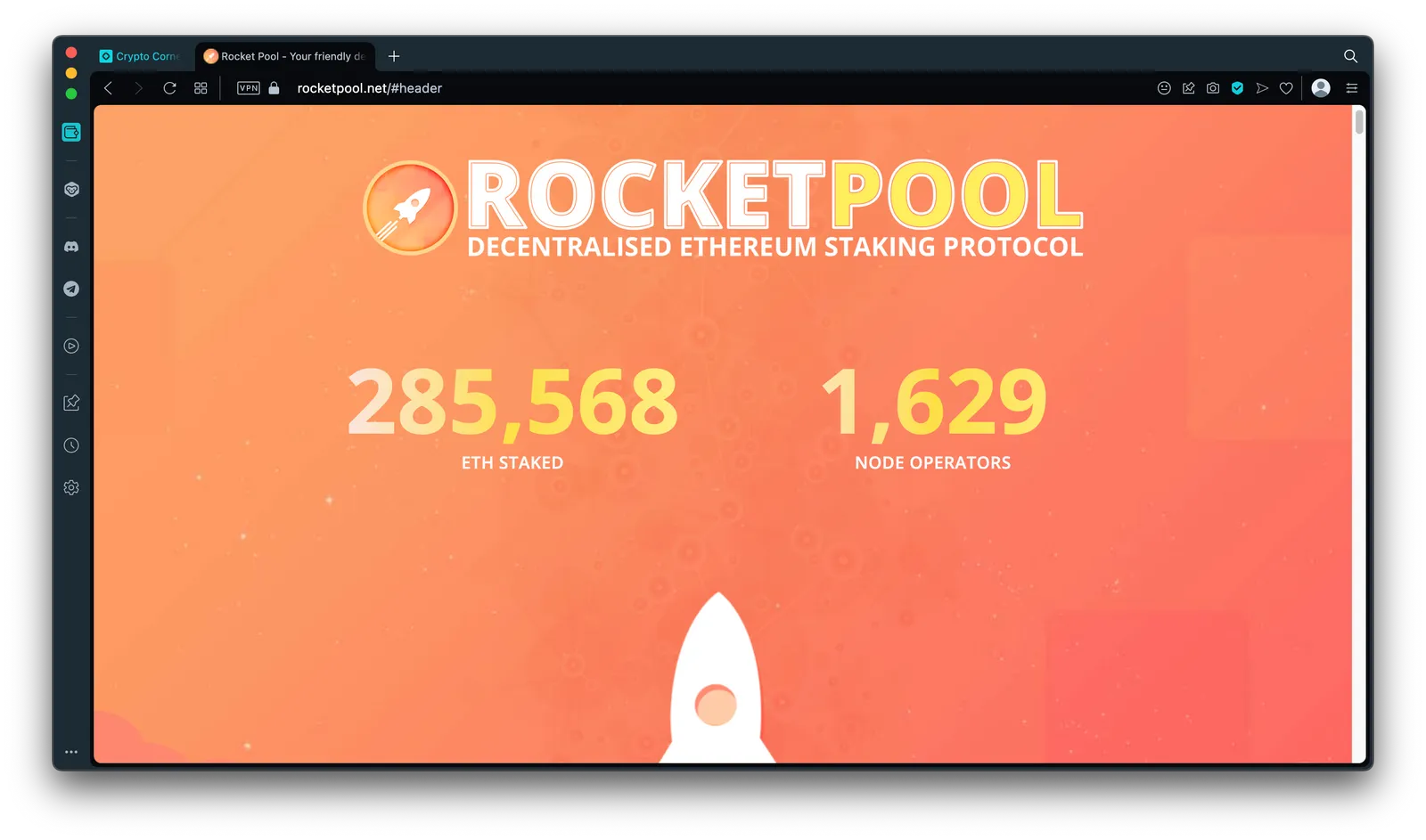Go back to the previous page
1426x840 pixels.
tap(109, 88)
